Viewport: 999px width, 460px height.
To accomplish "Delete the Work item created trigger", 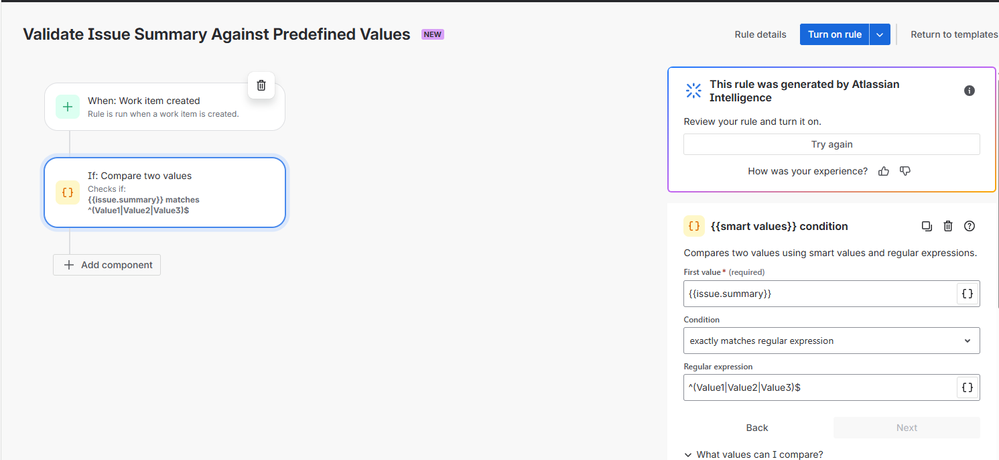I will click(x=261, y=85).
